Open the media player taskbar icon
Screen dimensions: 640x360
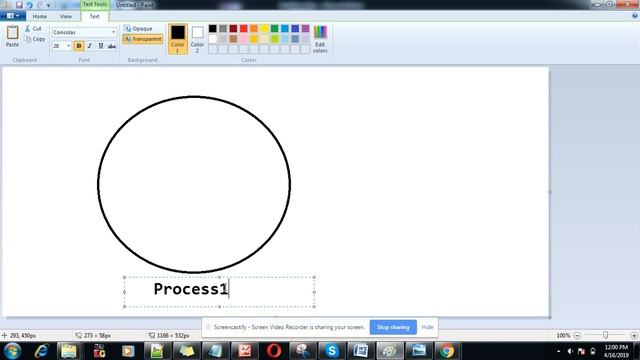tap(128, 351)
